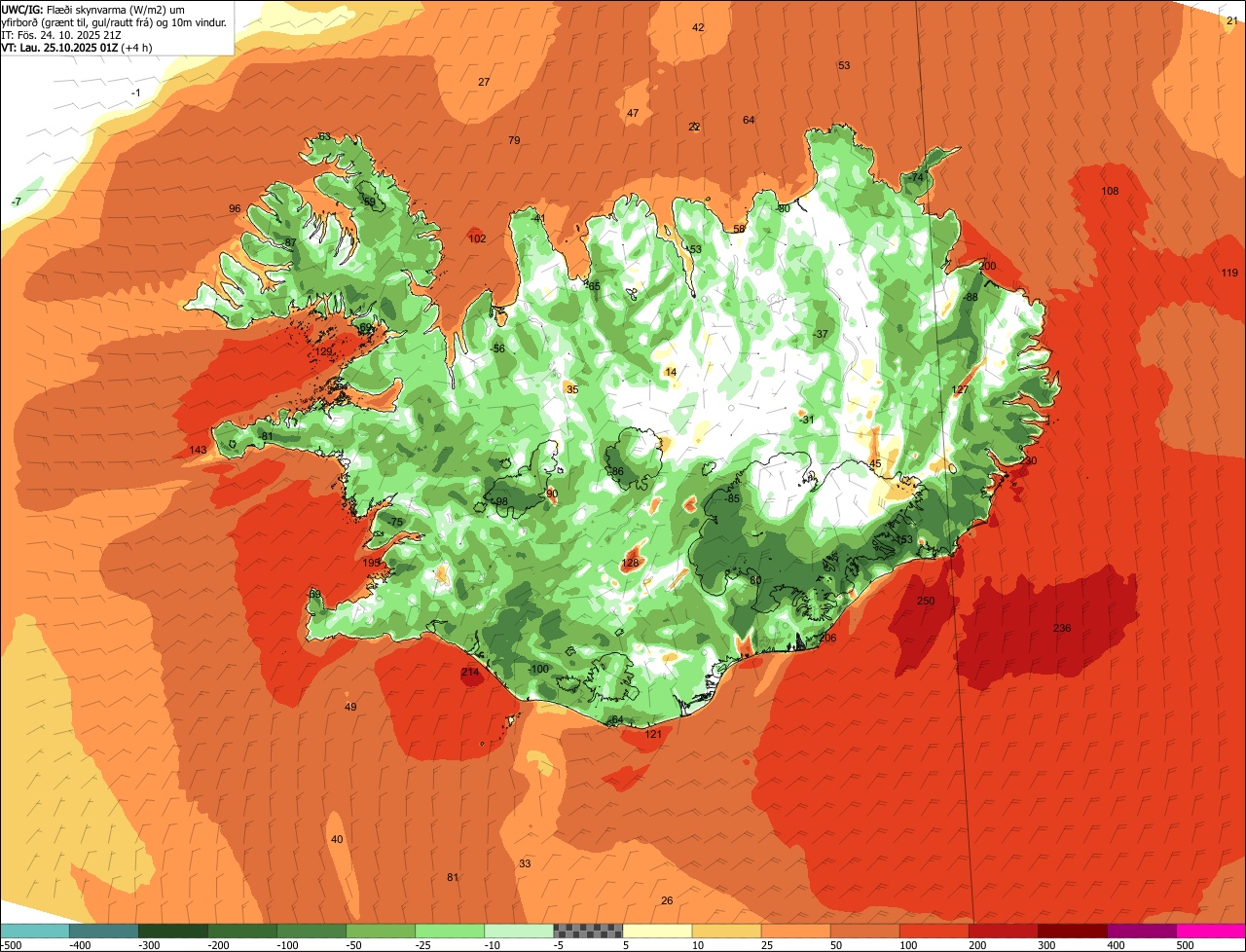Click the '33' value south of Iceland
1246x952 pixels.
525,863
